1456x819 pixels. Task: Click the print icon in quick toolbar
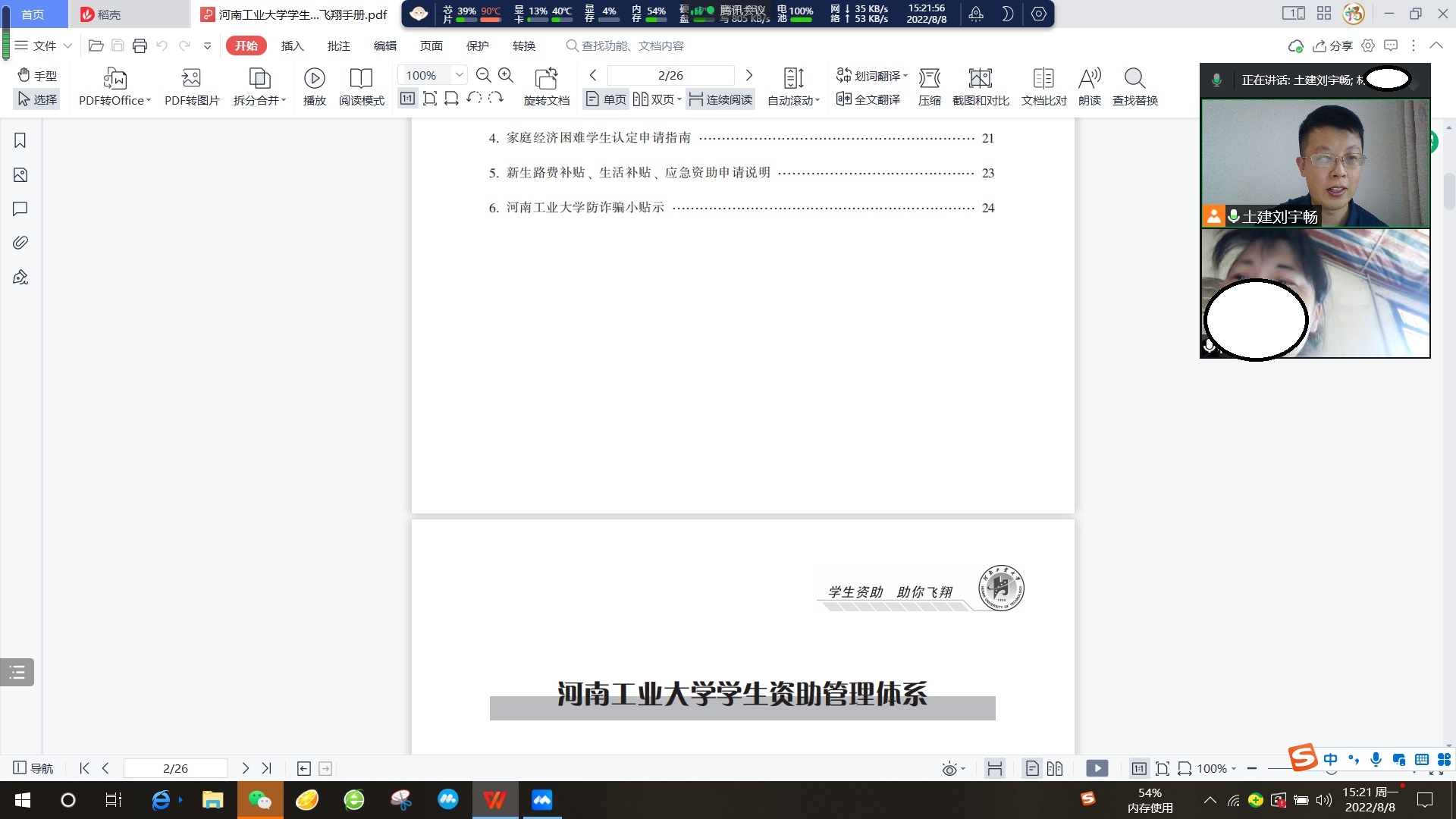[x=140, y=45]
